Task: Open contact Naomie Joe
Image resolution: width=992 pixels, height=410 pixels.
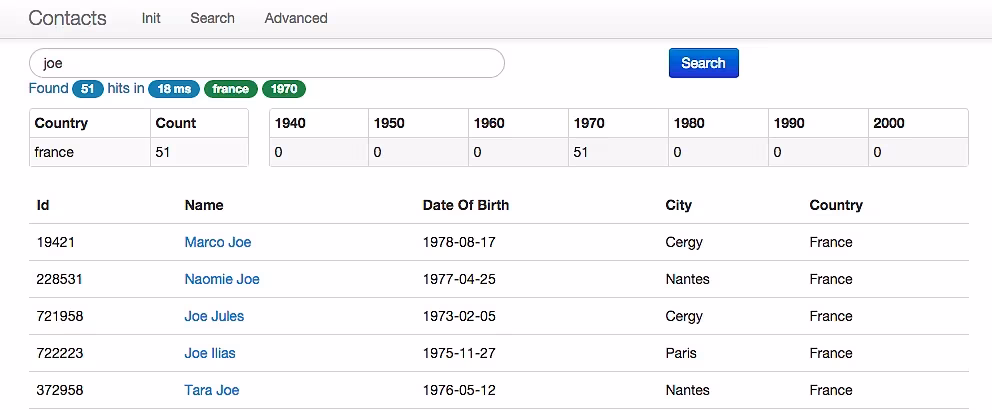Action: pyautogui.click(x=222, y=279)
